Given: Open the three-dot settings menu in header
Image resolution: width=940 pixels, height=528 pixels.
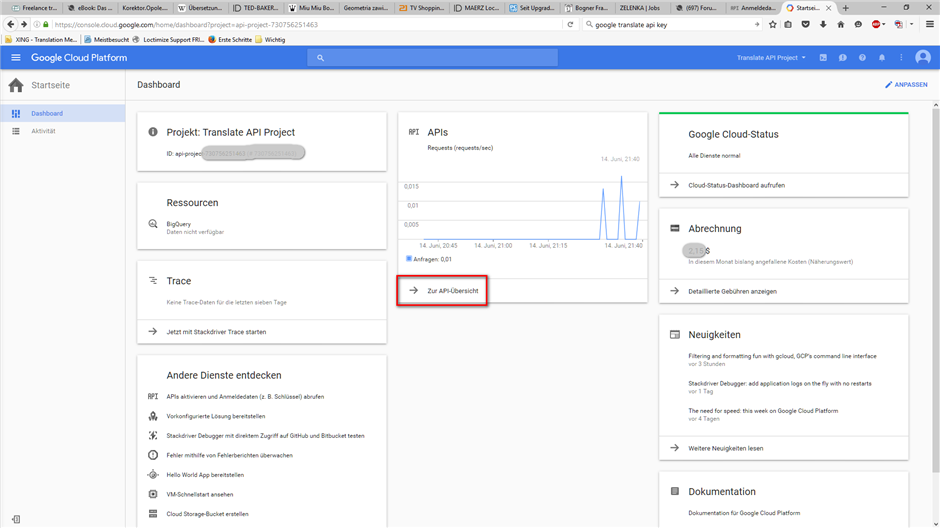Looking at the screenshot, I should click(x=901, y=58).
